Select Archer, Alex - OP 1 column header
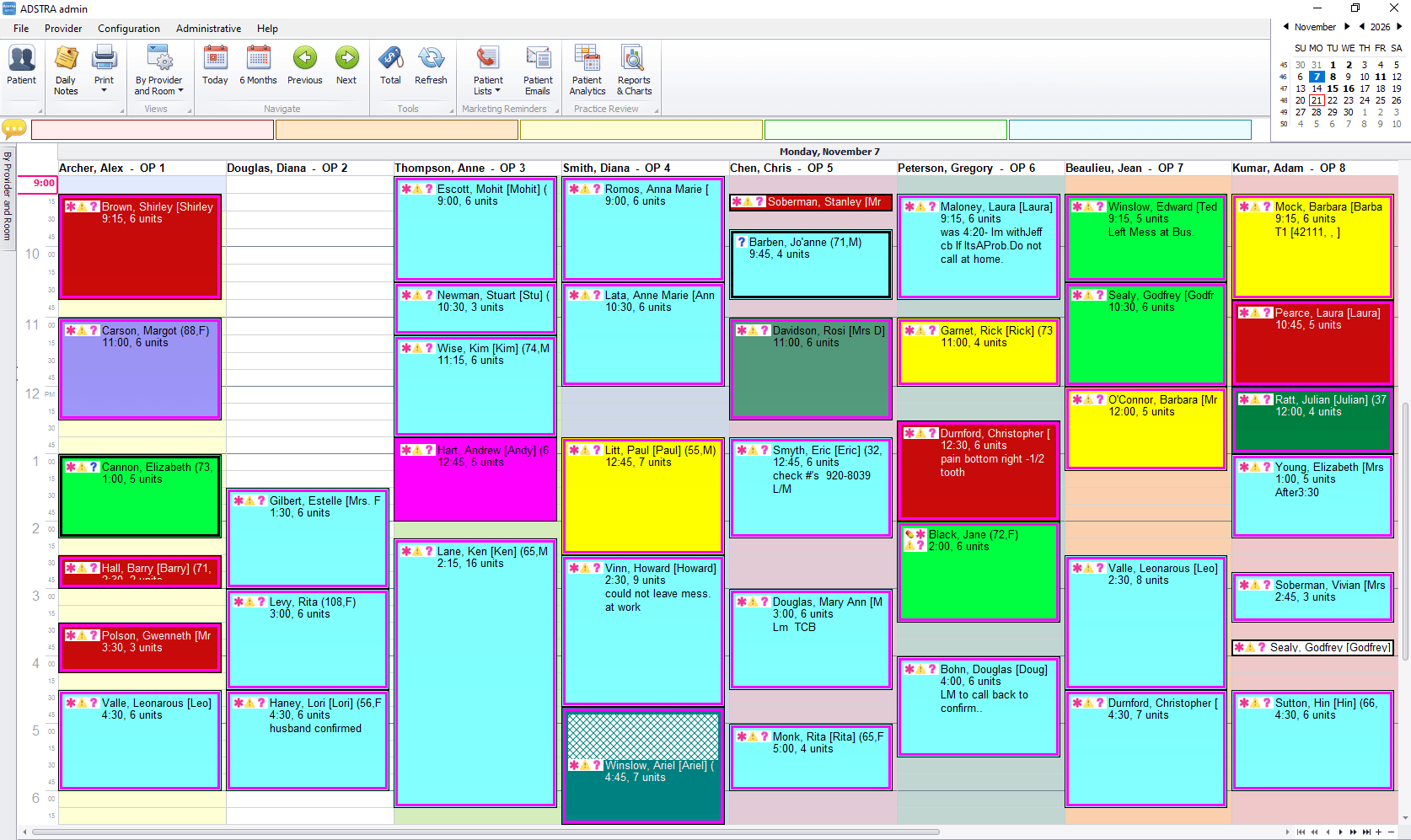Screen dimensions: 1411x840 pos(112,168)
